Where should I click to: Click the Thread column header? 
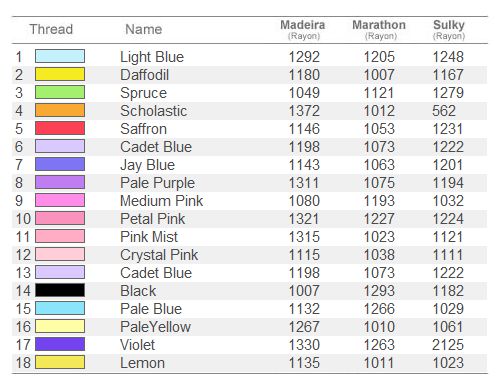51,29
